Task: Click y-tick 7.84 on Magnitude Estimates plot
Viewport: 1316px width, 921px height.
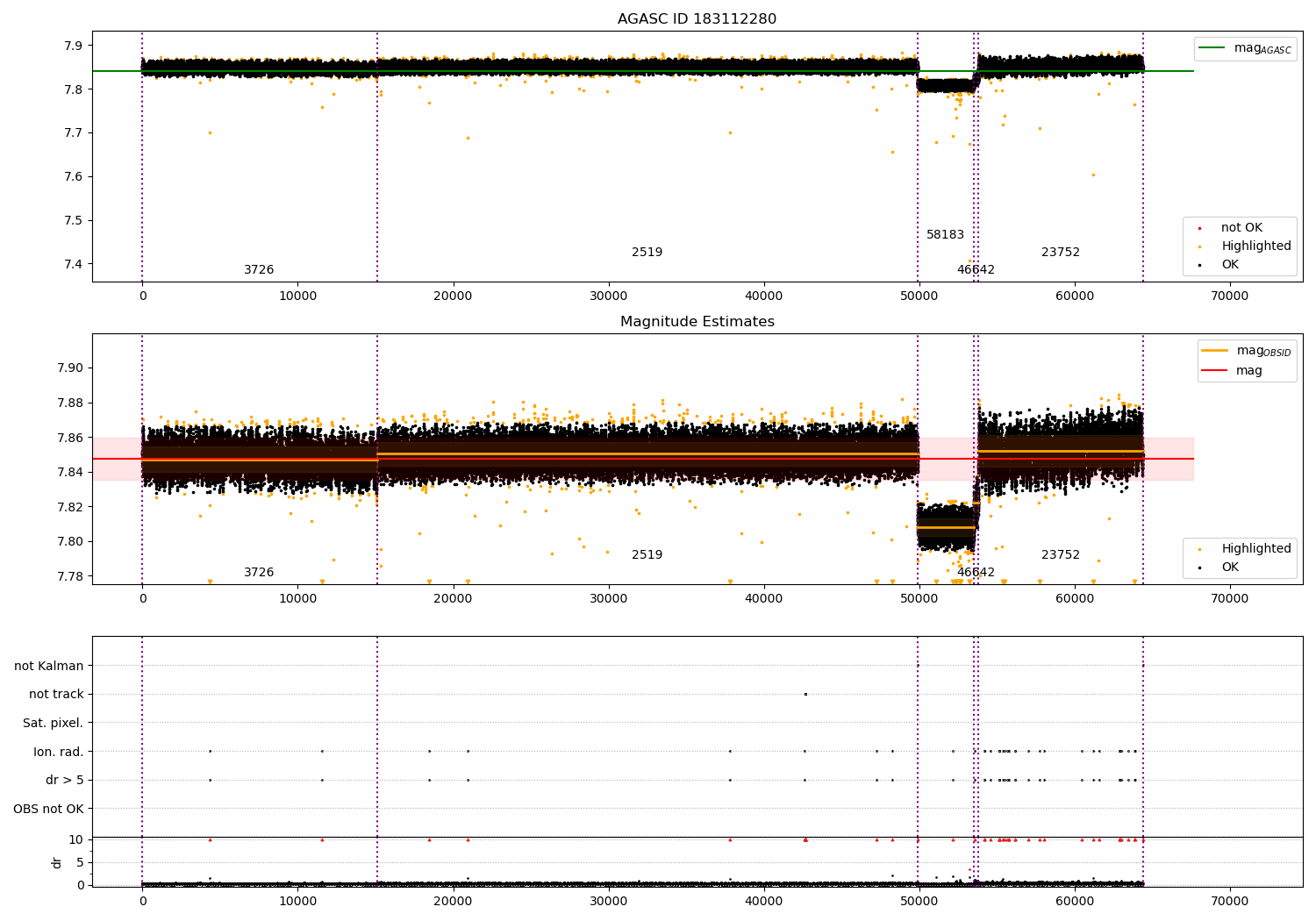Action: coord(71,473)
